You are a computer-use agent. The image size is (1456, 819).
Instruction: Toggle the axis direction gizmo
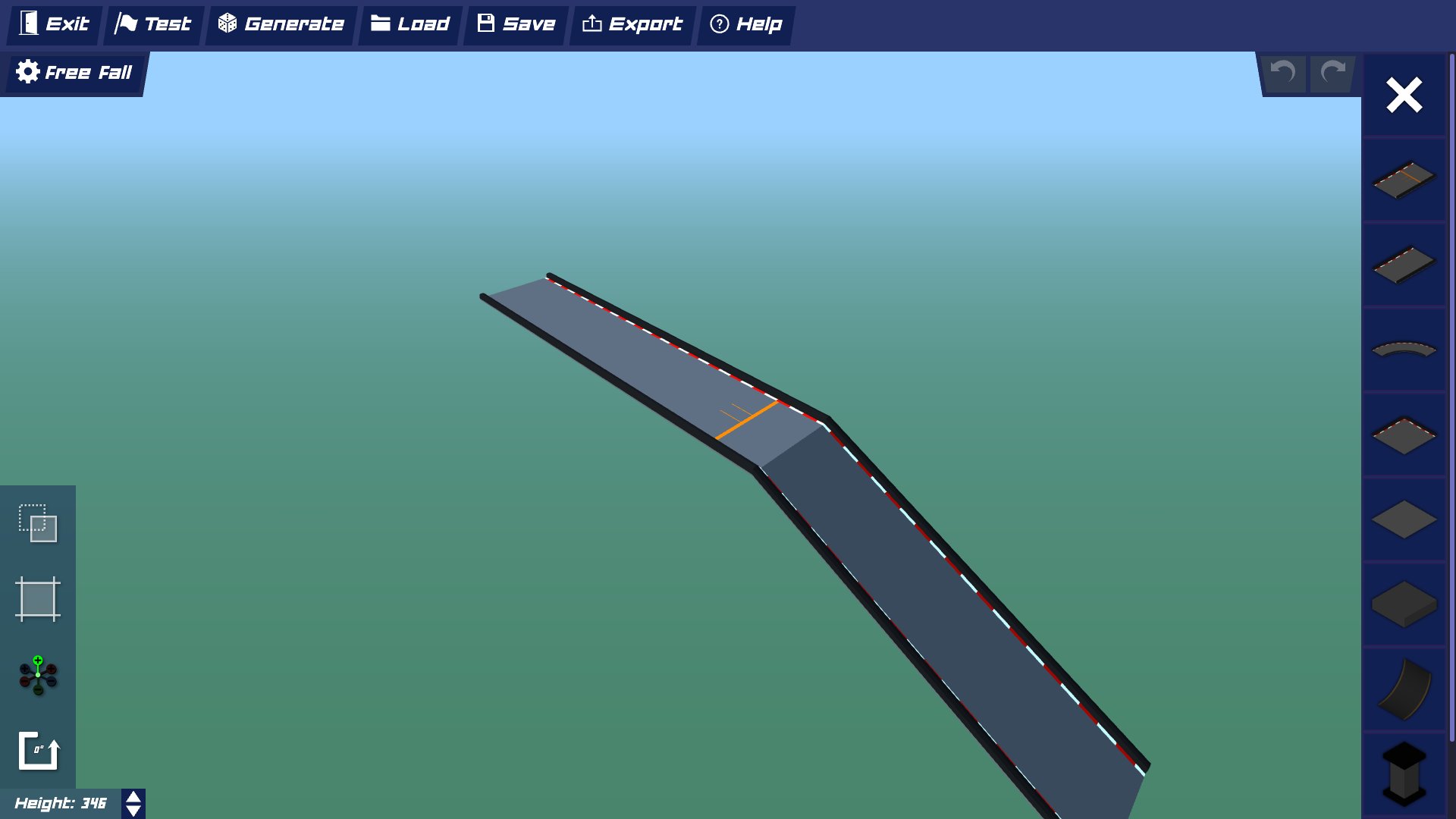tap(38, 675)
